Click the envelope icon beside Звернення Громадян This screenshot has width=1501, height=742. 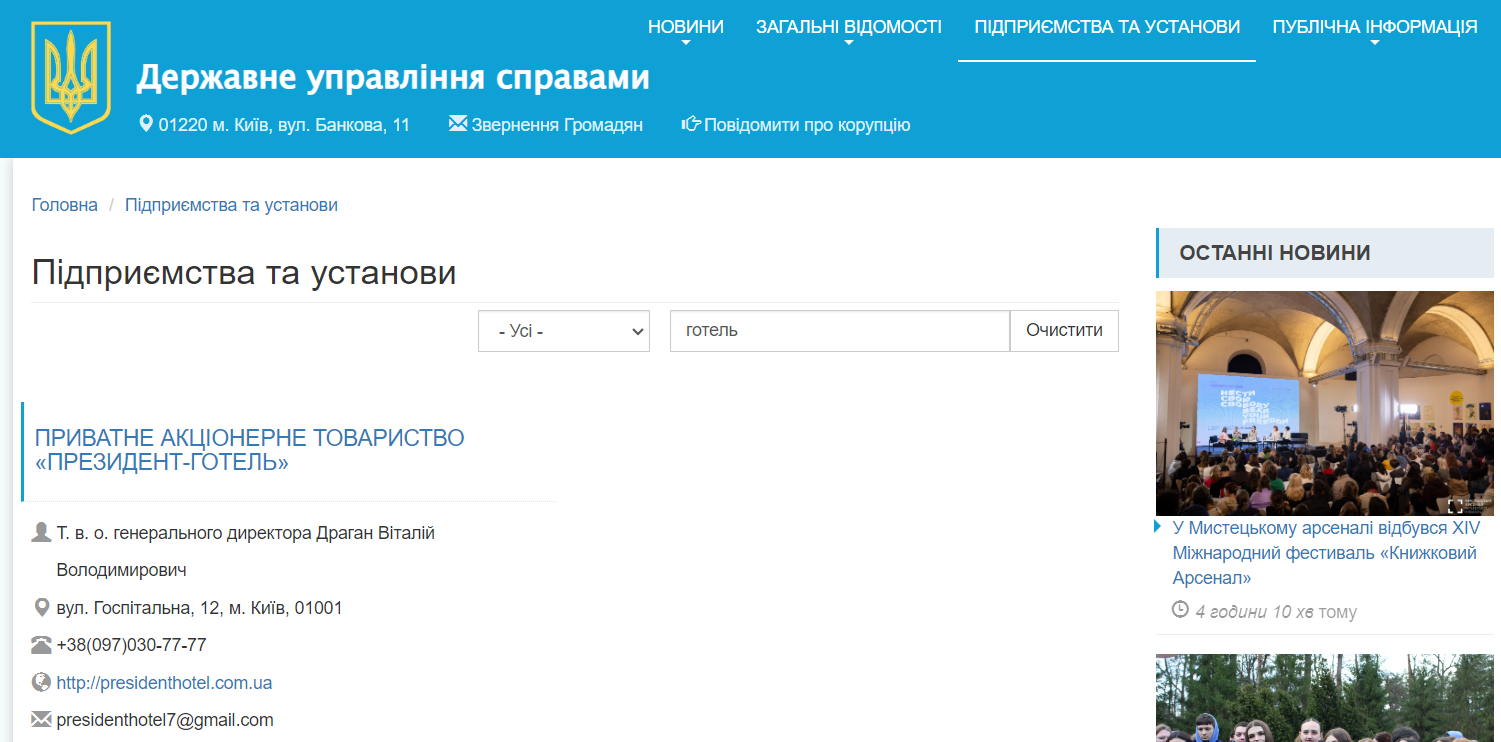pos(458,124)
